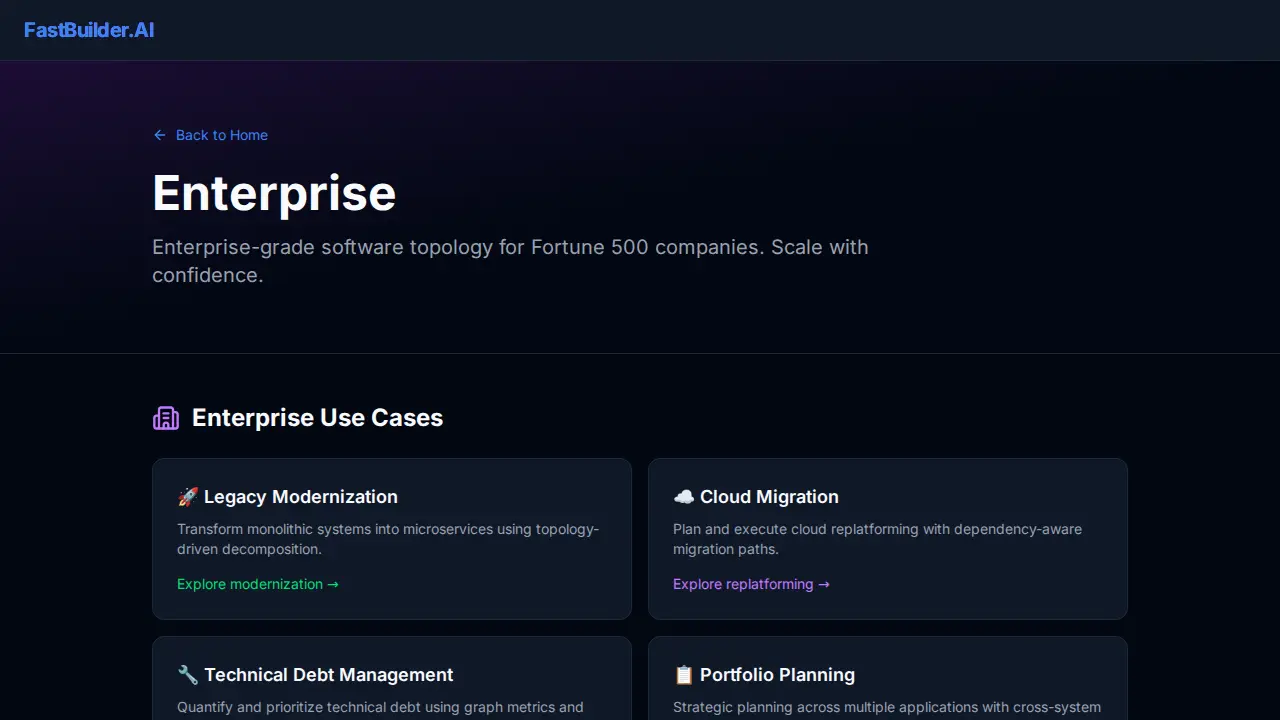Click the clipboard icon on Portfolio Planning

point(684,675)
